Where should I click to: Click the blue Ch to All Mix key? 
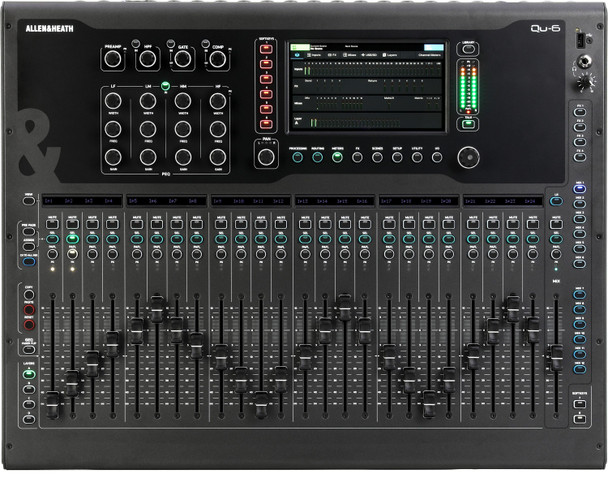29,262
